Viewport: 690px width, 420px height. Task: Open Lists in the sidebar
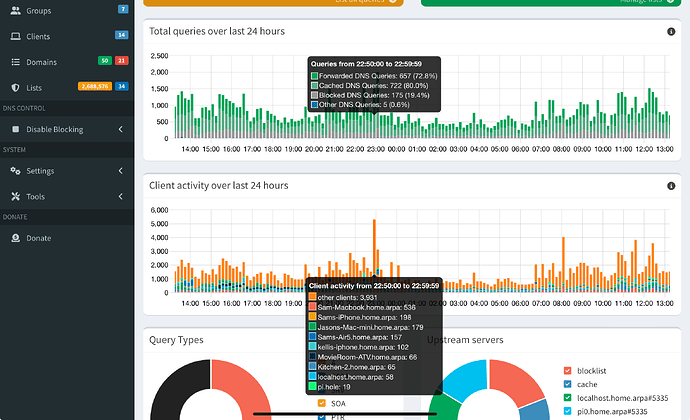coord(67,88)
